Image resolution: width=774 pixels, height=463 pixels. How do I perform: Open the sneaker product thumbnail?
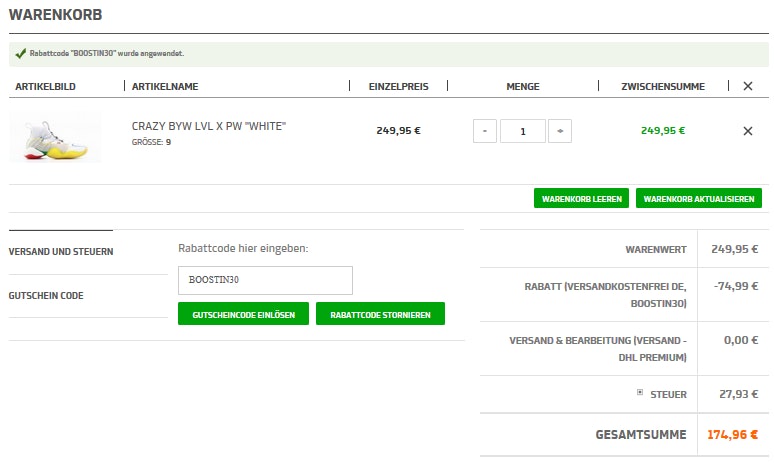pos(55,137)
